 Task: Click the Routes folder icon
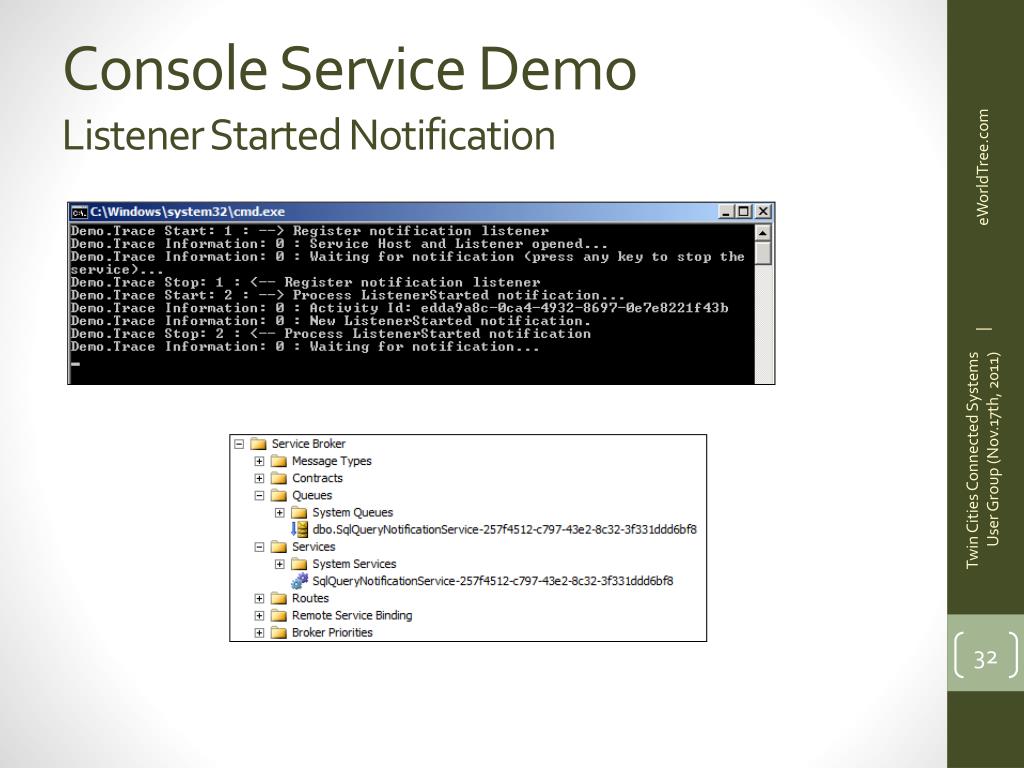pos(279,598)
